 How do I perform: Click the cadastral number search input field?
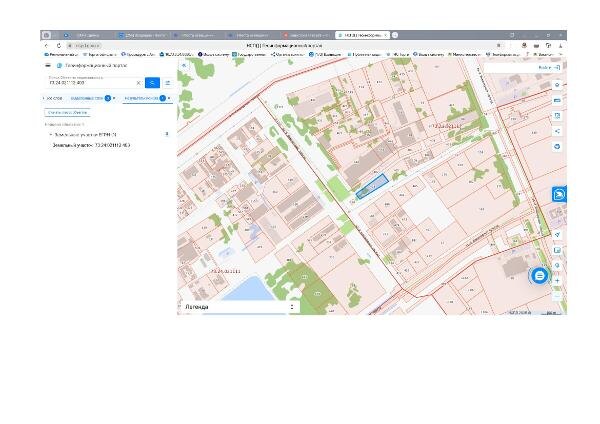click(92, 83)
